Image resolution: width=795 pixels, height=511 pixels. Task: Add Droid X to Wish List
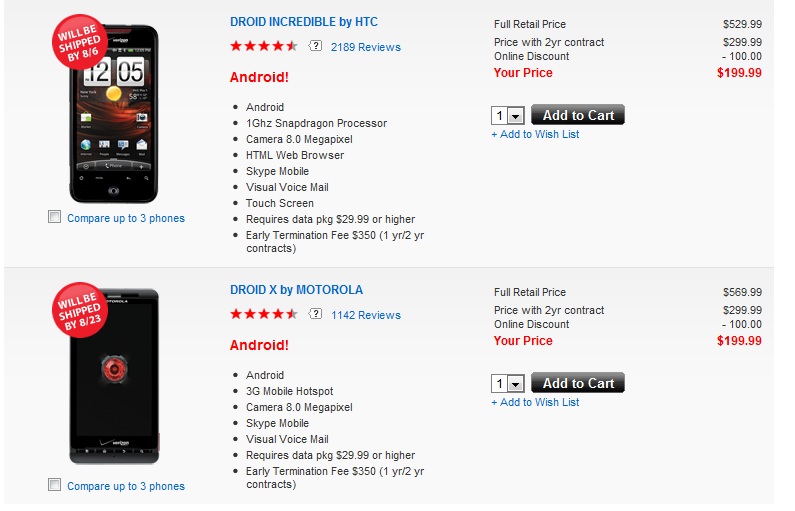535,402
